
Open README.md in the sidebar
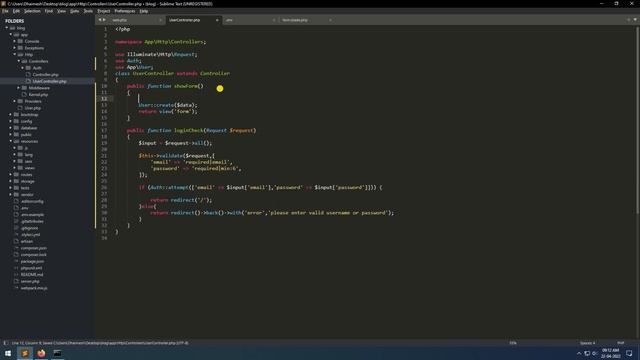tap(32, 275)
